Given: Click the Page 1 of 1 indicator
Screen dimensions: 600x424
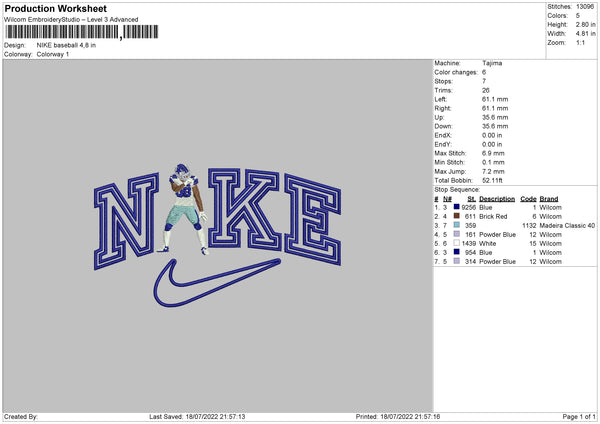Looking at the screenshot, I should [x=579, y=416].
